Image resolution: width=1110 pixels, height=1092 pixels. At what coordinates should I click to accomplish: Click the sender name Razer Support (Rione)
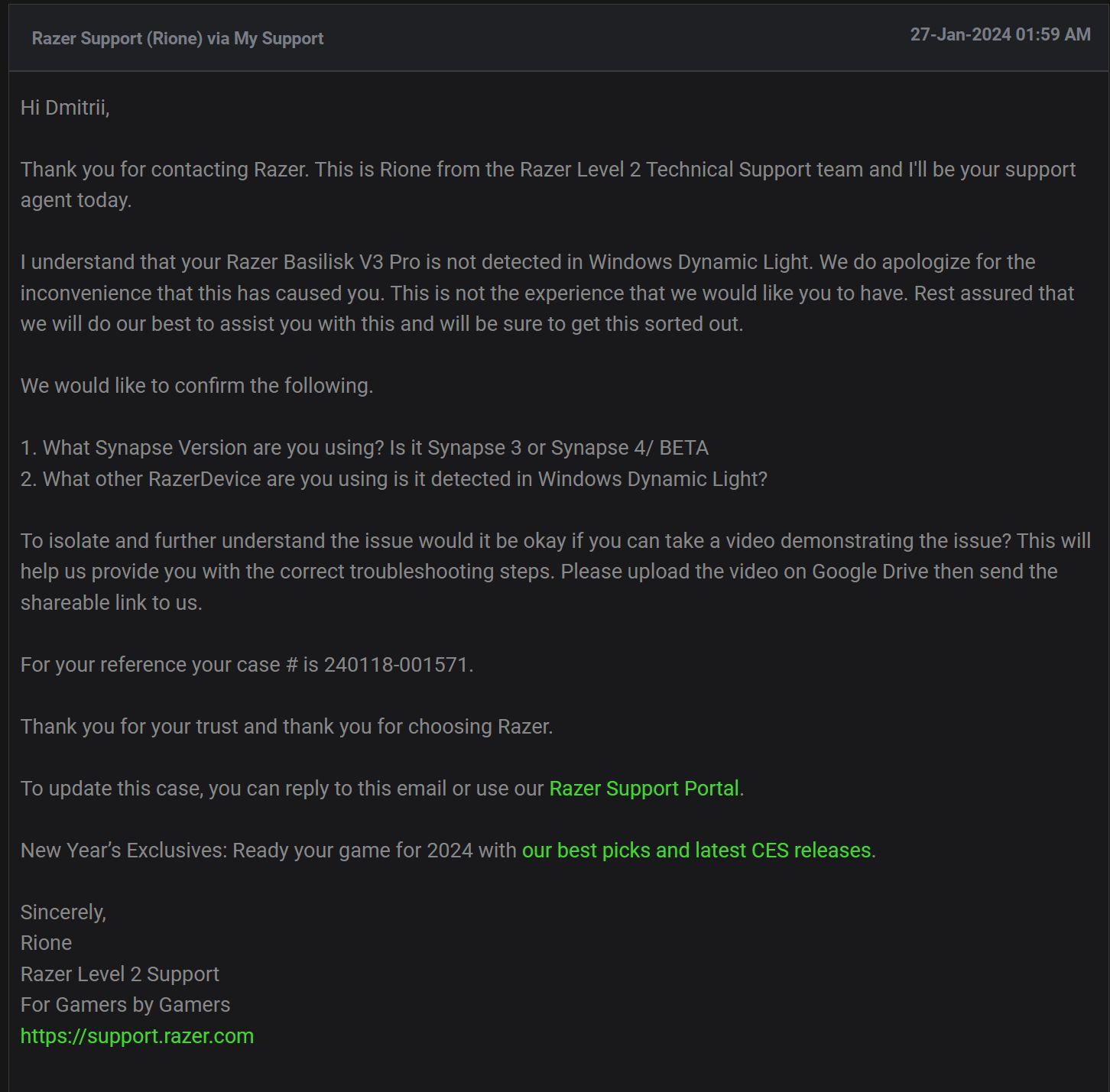[x=118, y=38]
